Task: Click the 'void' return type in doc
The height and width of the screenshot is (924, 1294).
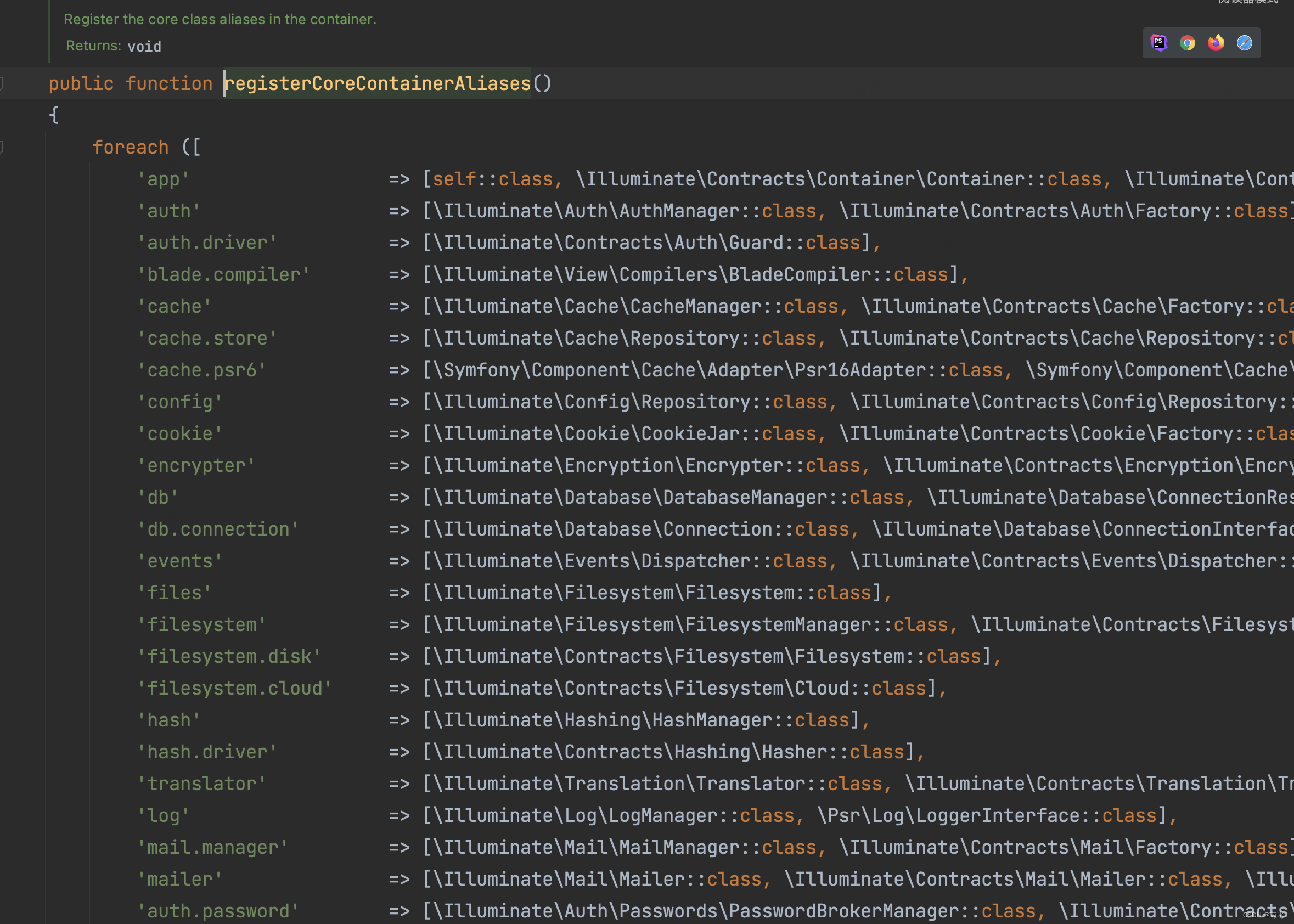Action: click(x=144, y=47)
